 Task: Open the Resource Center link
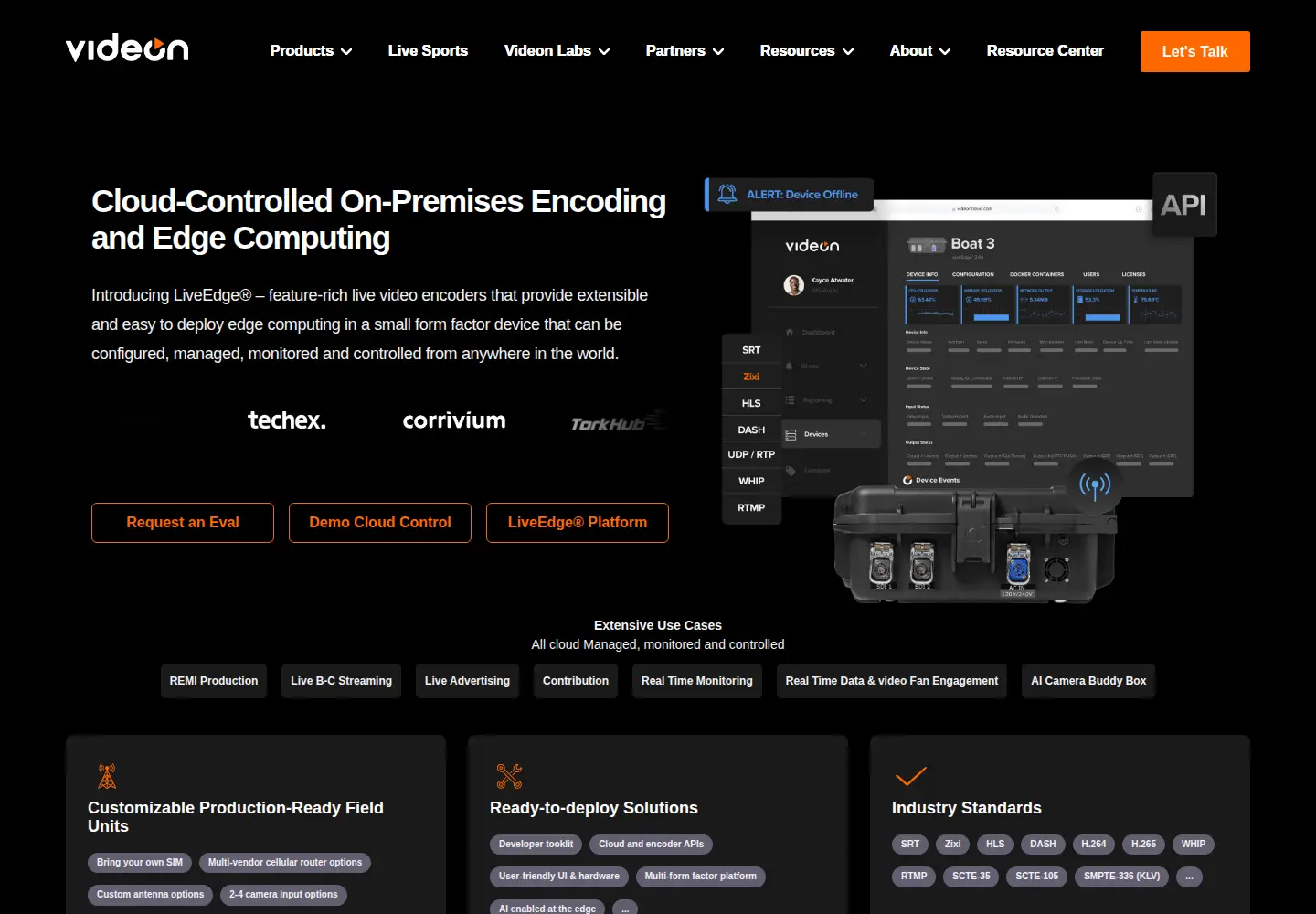pyautogui.click(x=1045, y=51)
